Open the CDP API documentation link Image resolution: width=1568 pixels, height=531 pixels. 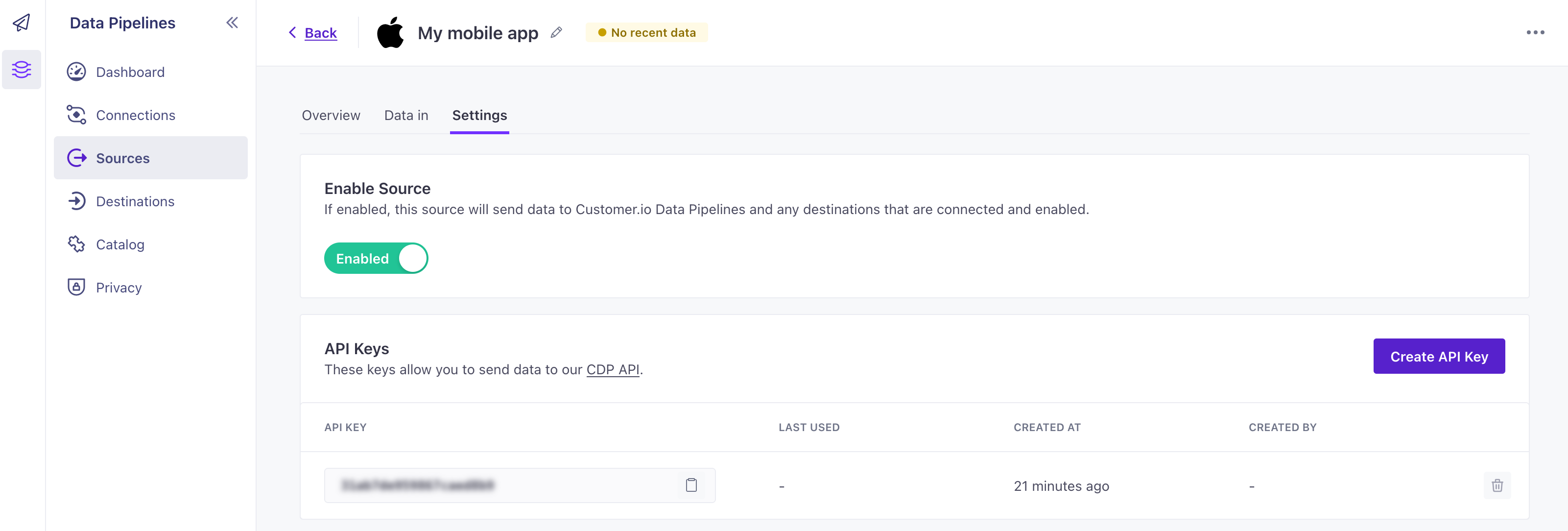612,370
